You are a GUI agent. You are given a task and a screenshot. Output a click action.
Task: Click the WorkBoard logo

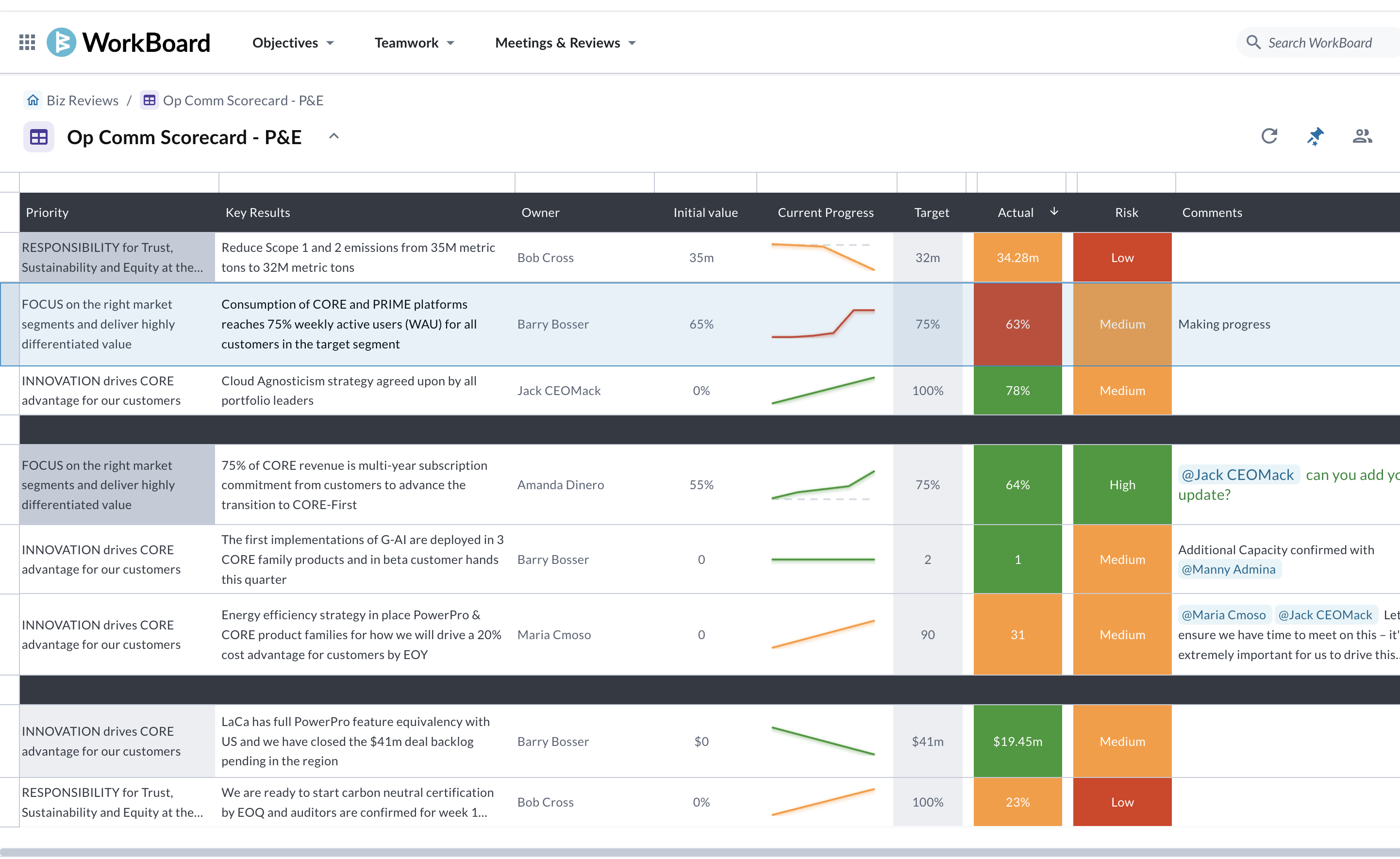pyautogui.click(x=129, y=43)
